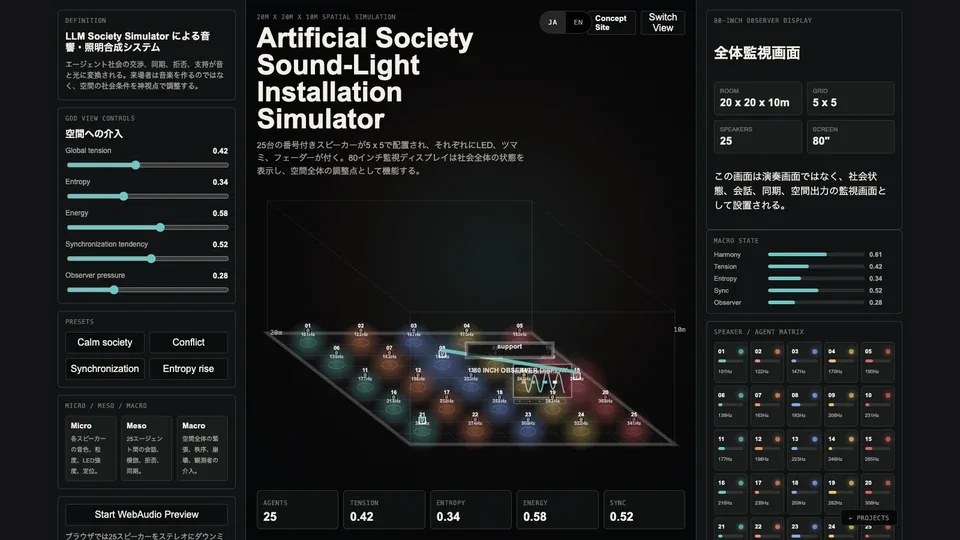Switch language to JA

553,22
